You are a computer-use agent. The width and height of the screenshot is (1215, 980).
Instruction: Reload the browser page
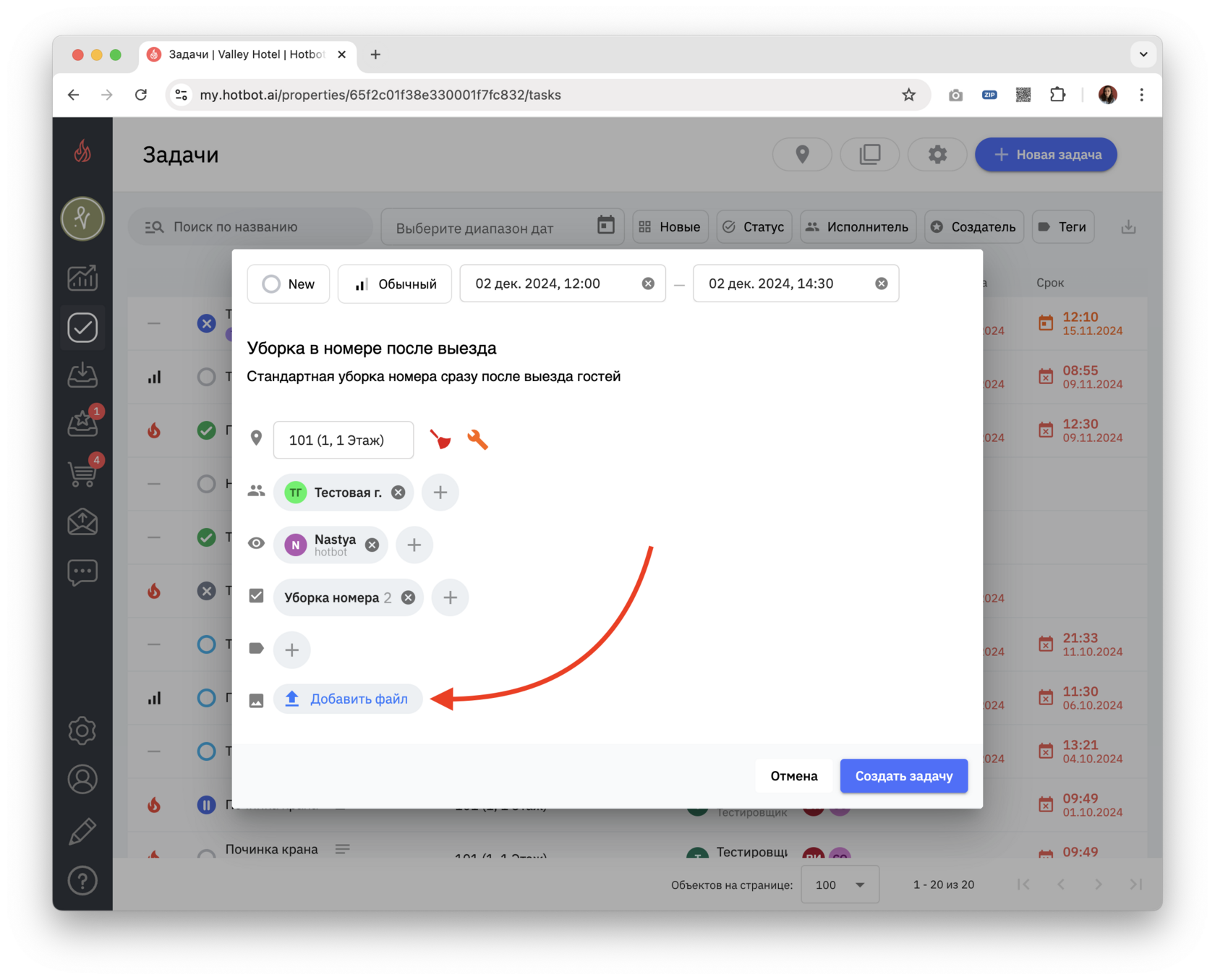(141, 95)
